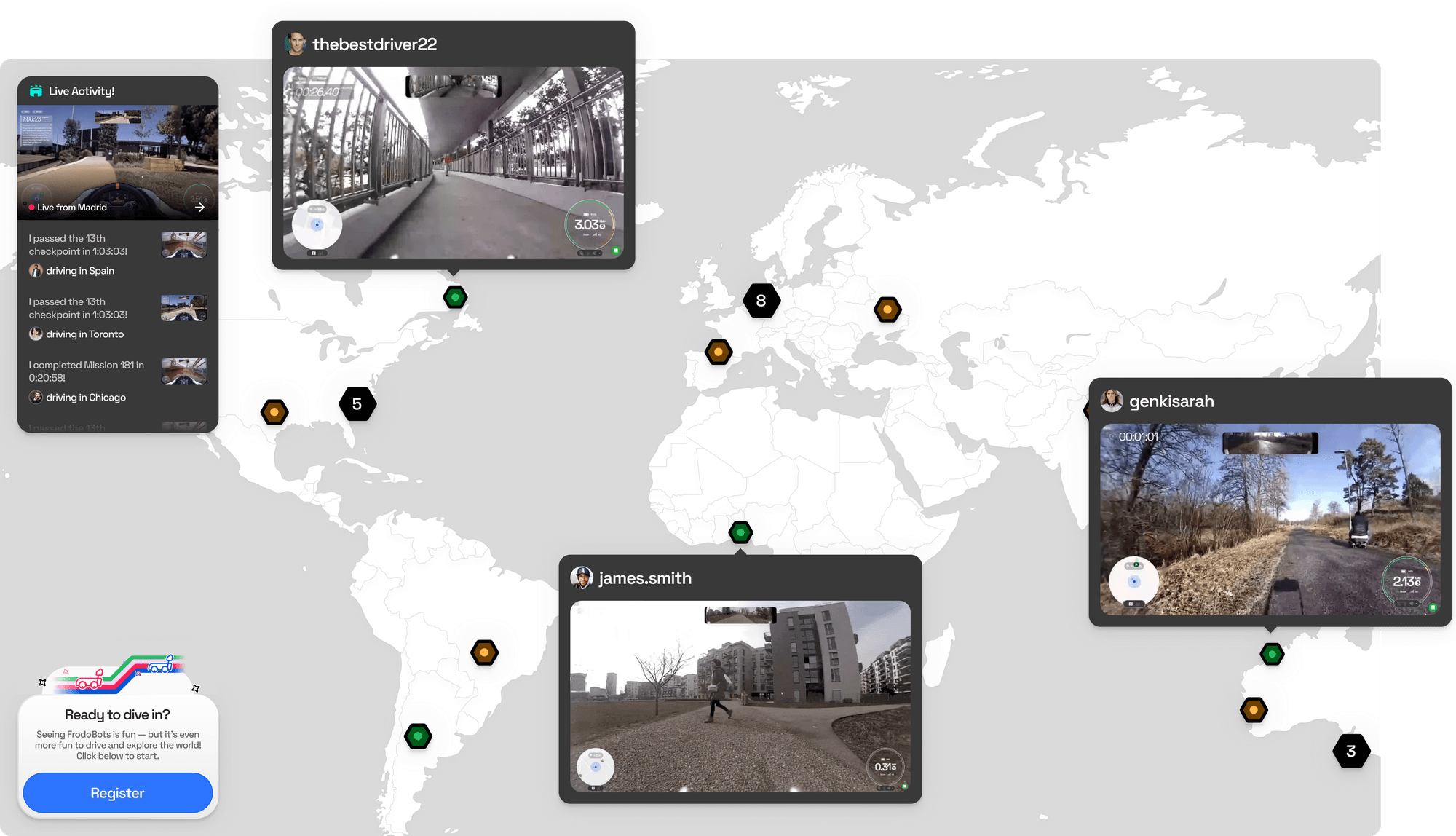Click genkisarah profile avatar
1456x836 pixels.
pyautogui.click(x=1112, y=401)
